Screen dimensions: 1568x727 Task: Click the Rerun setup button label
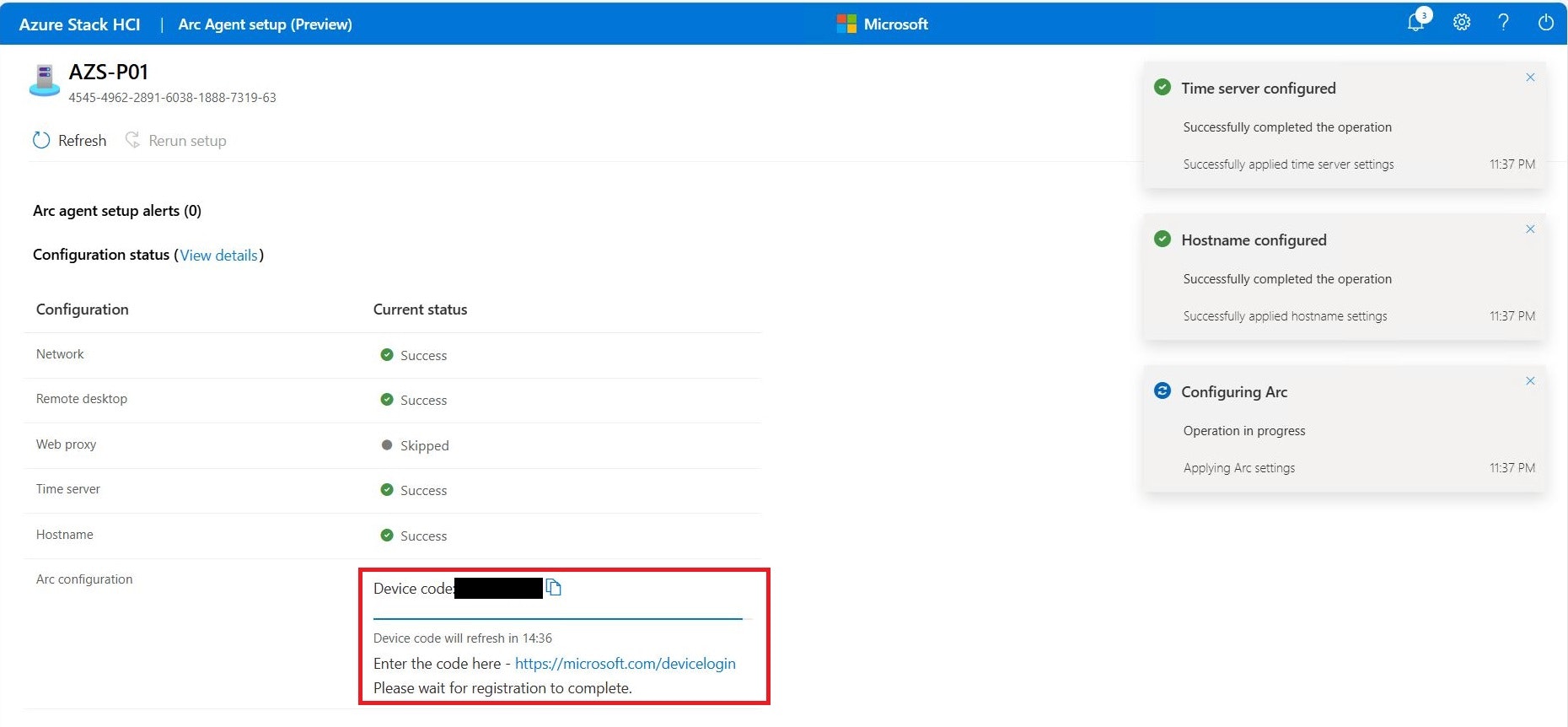pyautogui.click(x=187, y=141)
